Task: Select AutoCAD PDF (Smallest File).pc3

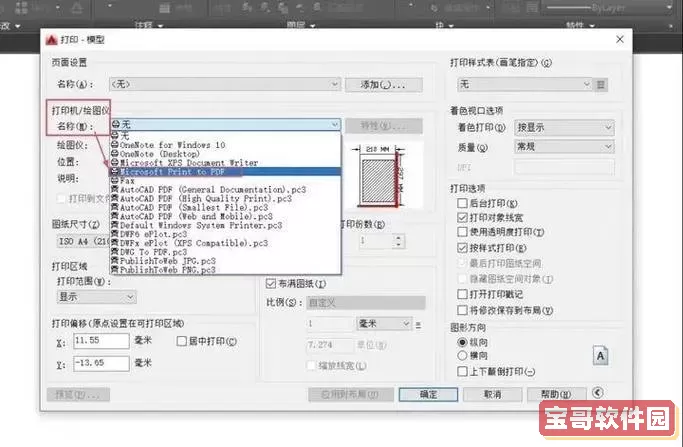Action: click(x=225, y=207)
